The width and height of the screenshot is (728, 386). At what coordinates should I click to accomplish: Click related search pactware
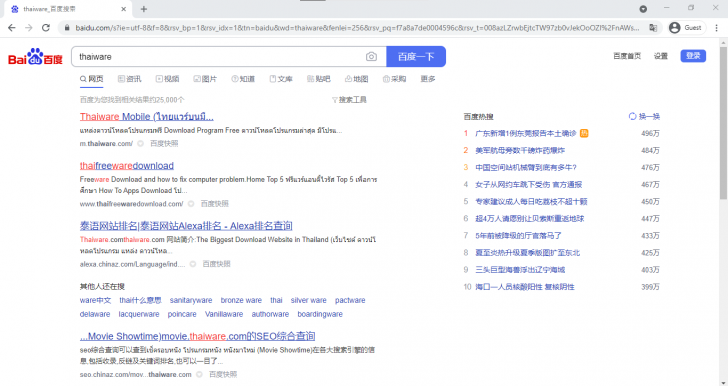(x=350, y=300)
